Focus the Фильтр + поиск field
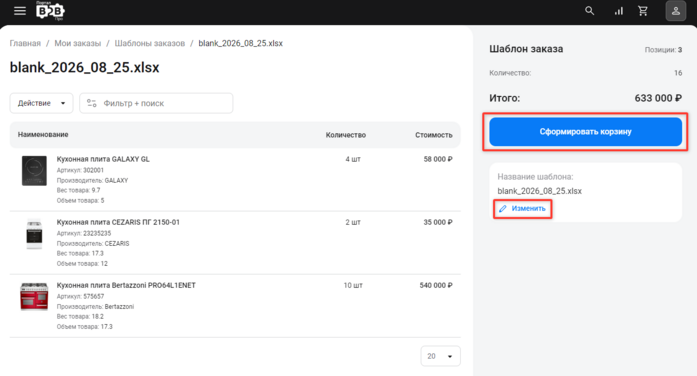 [156, 103]
